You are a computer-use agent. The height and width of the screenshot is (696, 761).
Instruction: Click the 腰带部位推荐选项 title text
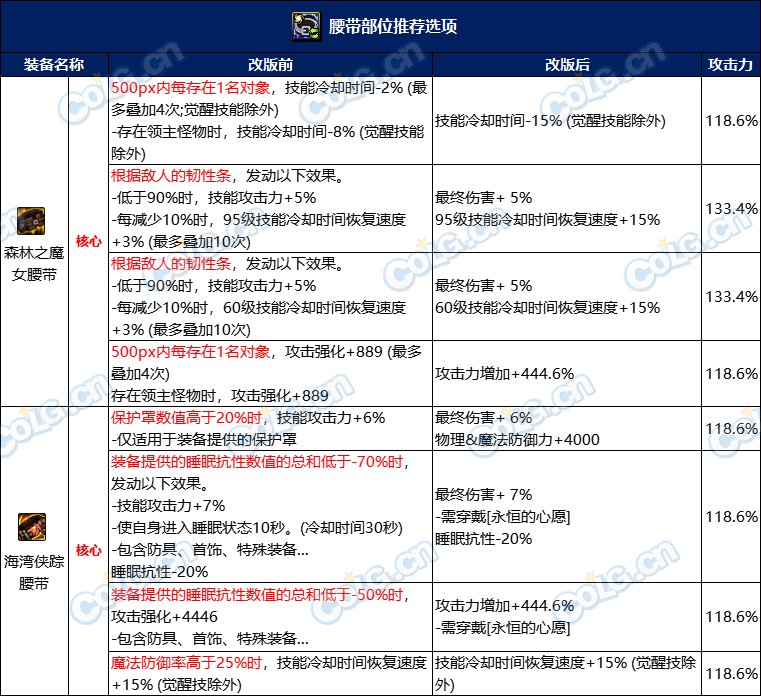click(393, 26)
